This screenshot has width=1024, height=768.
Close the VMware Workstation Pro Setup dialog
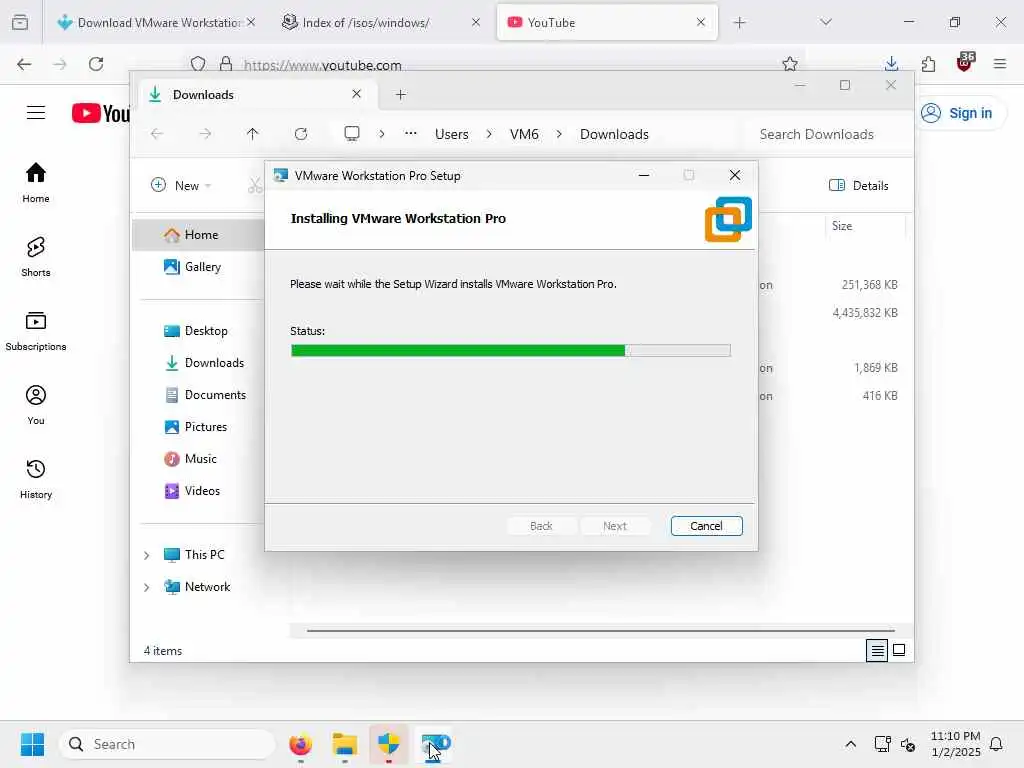coord(735,175)
